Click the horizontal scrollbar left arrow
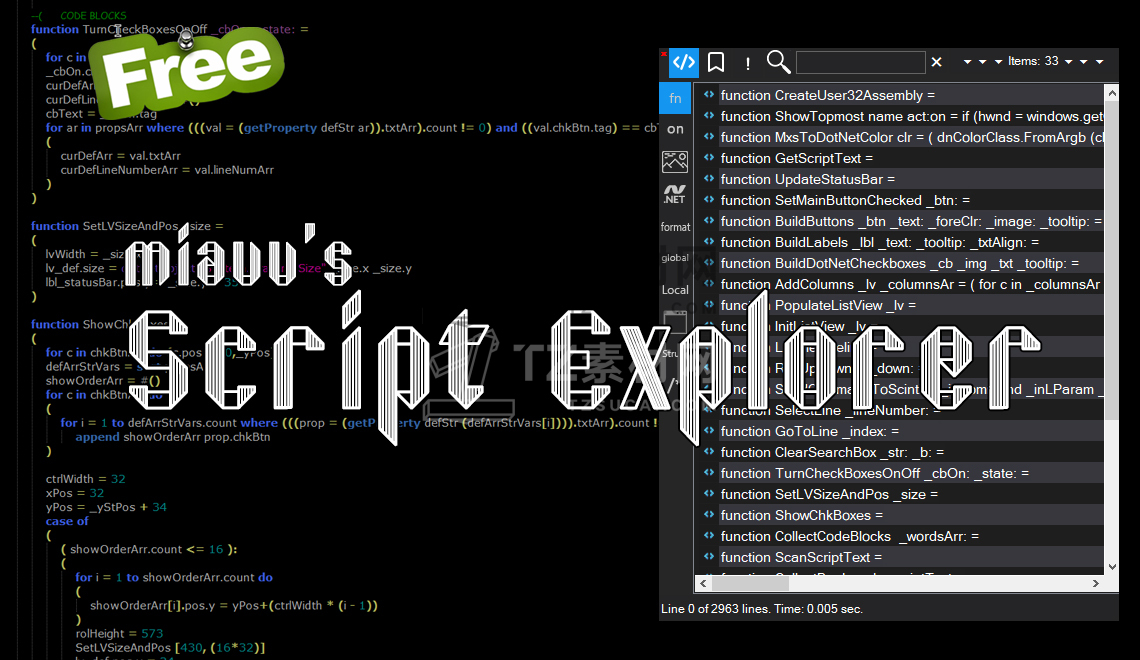 click(703, 583)
